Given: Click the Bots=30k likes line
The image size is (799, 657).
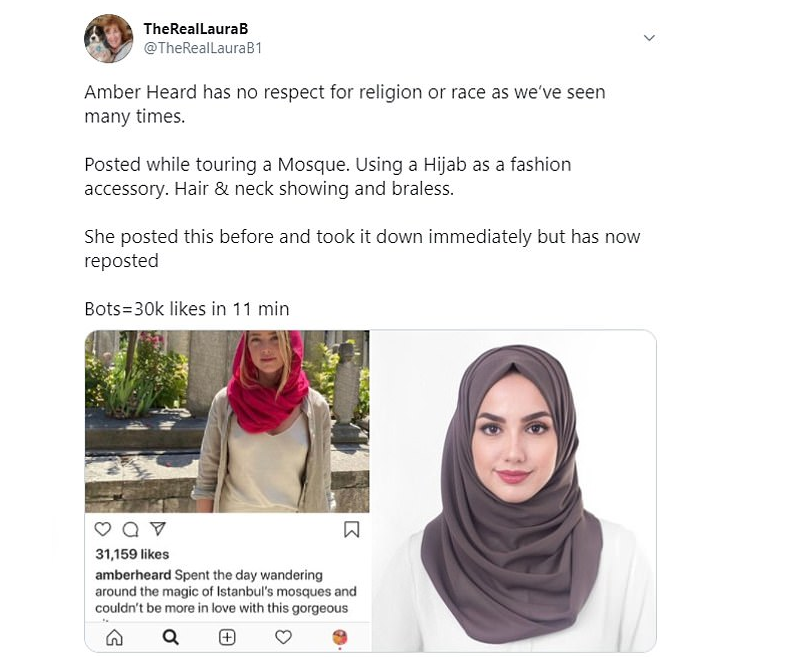Looking at the screenshot, I should 187,309.
